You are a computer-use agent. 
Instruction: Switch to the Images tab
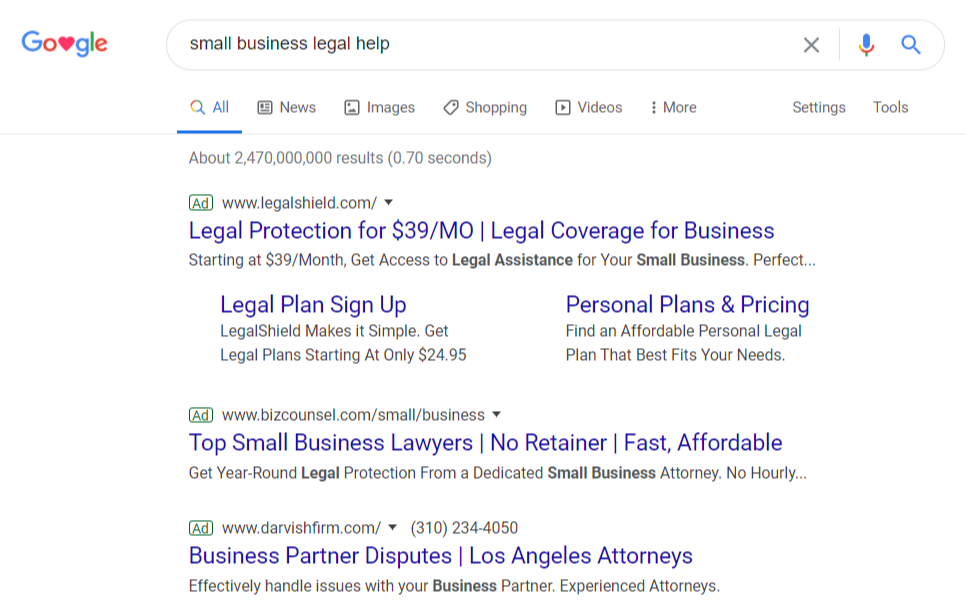point(379,108)
